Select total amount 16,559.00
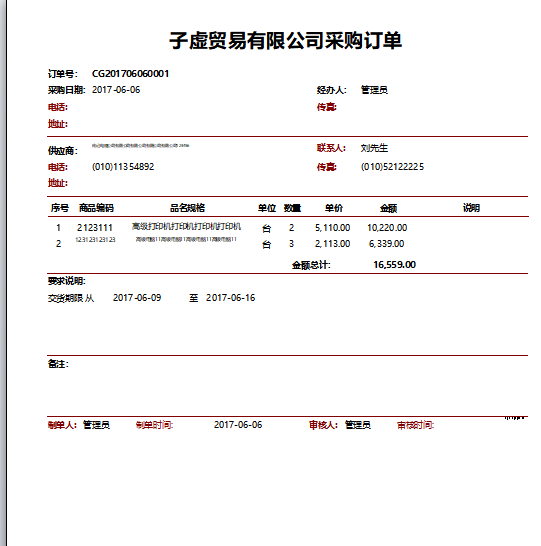Image resolution: width=541 pixels, height=546 pixels. 394,265
